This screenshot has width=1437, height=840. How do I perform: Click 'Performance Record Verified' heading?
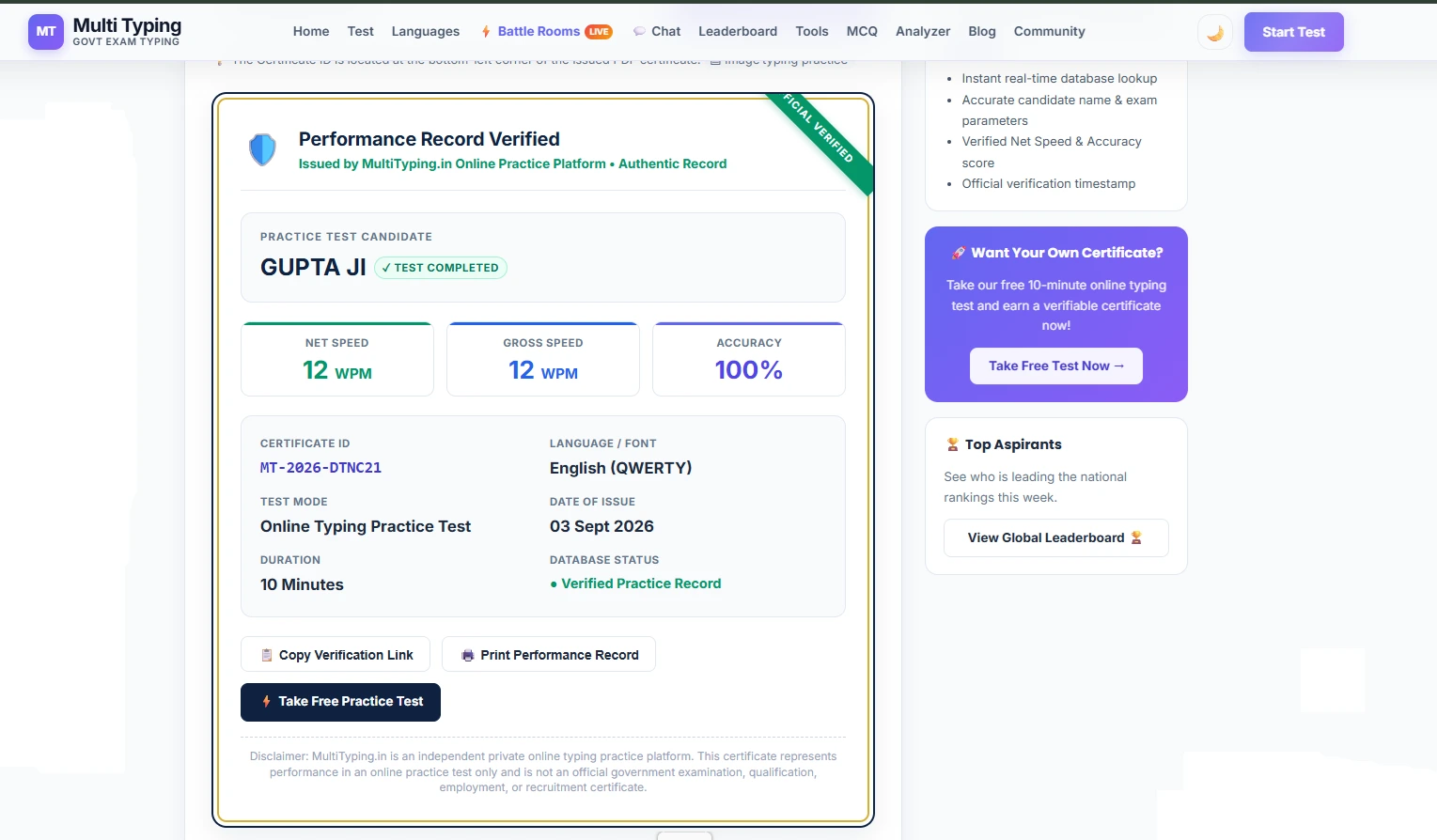tap(430, 139)
